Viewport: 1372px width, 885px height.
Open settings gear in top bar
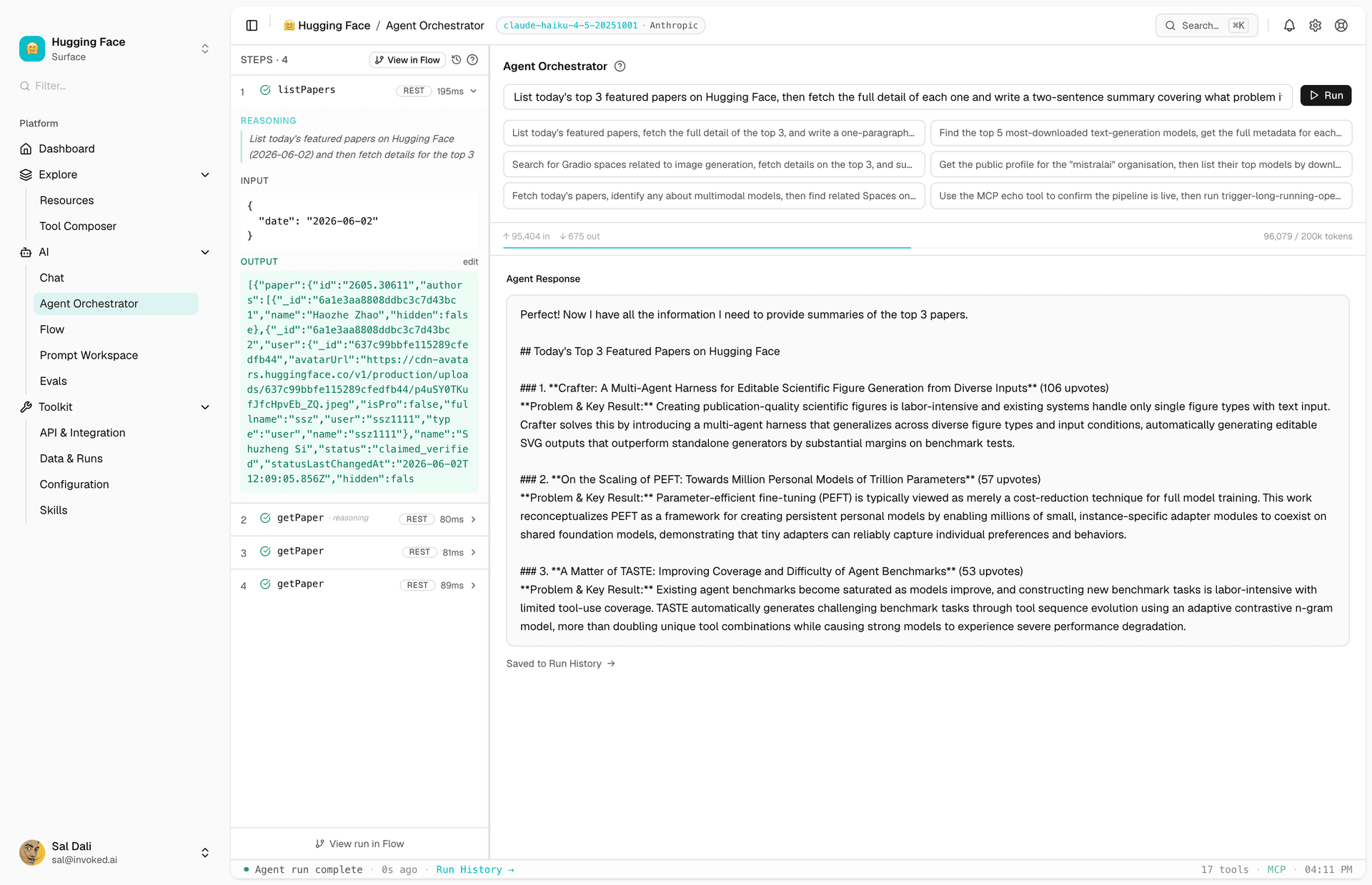coord(1315,26)
